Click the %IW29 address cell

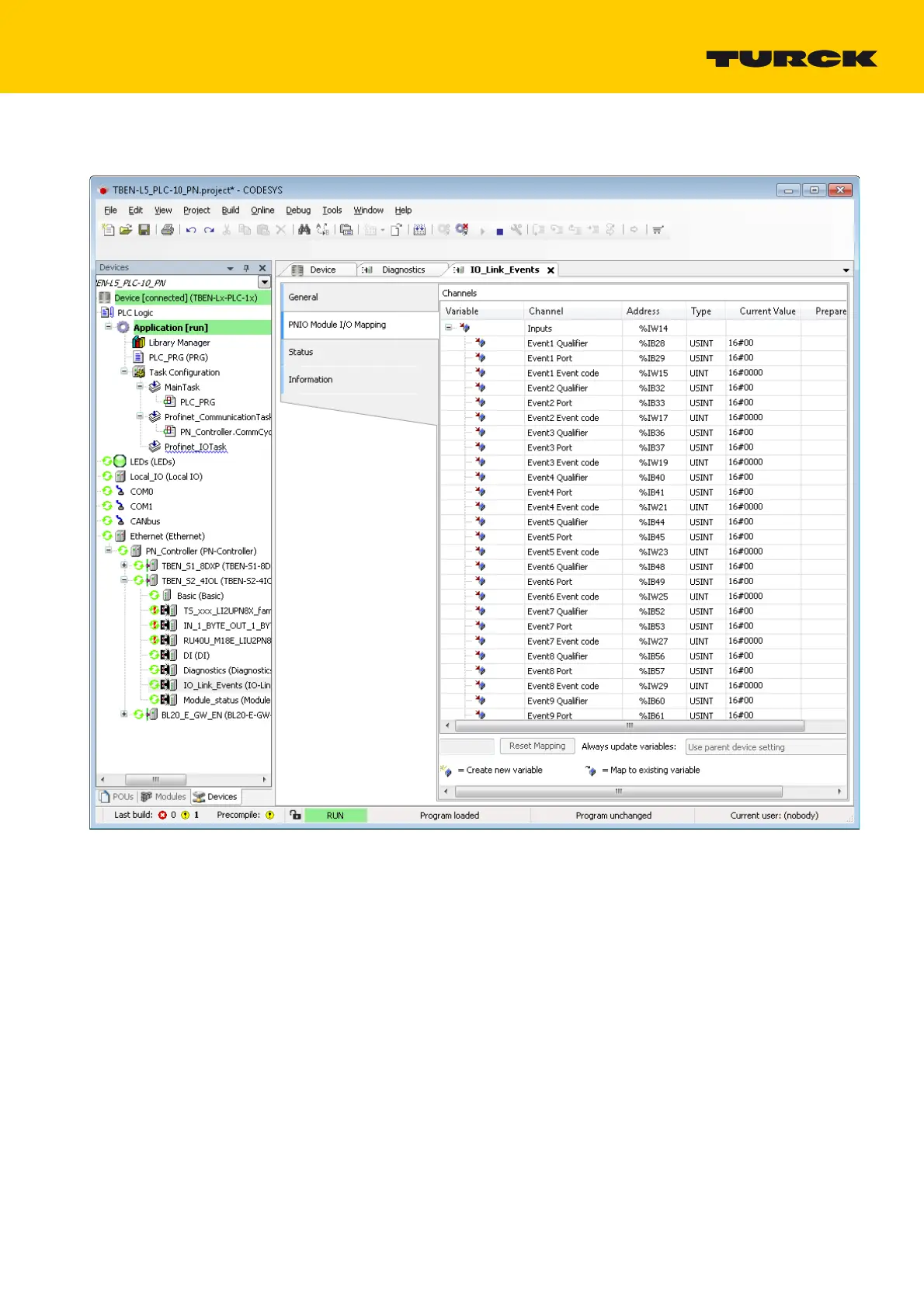tap(653, 687)
